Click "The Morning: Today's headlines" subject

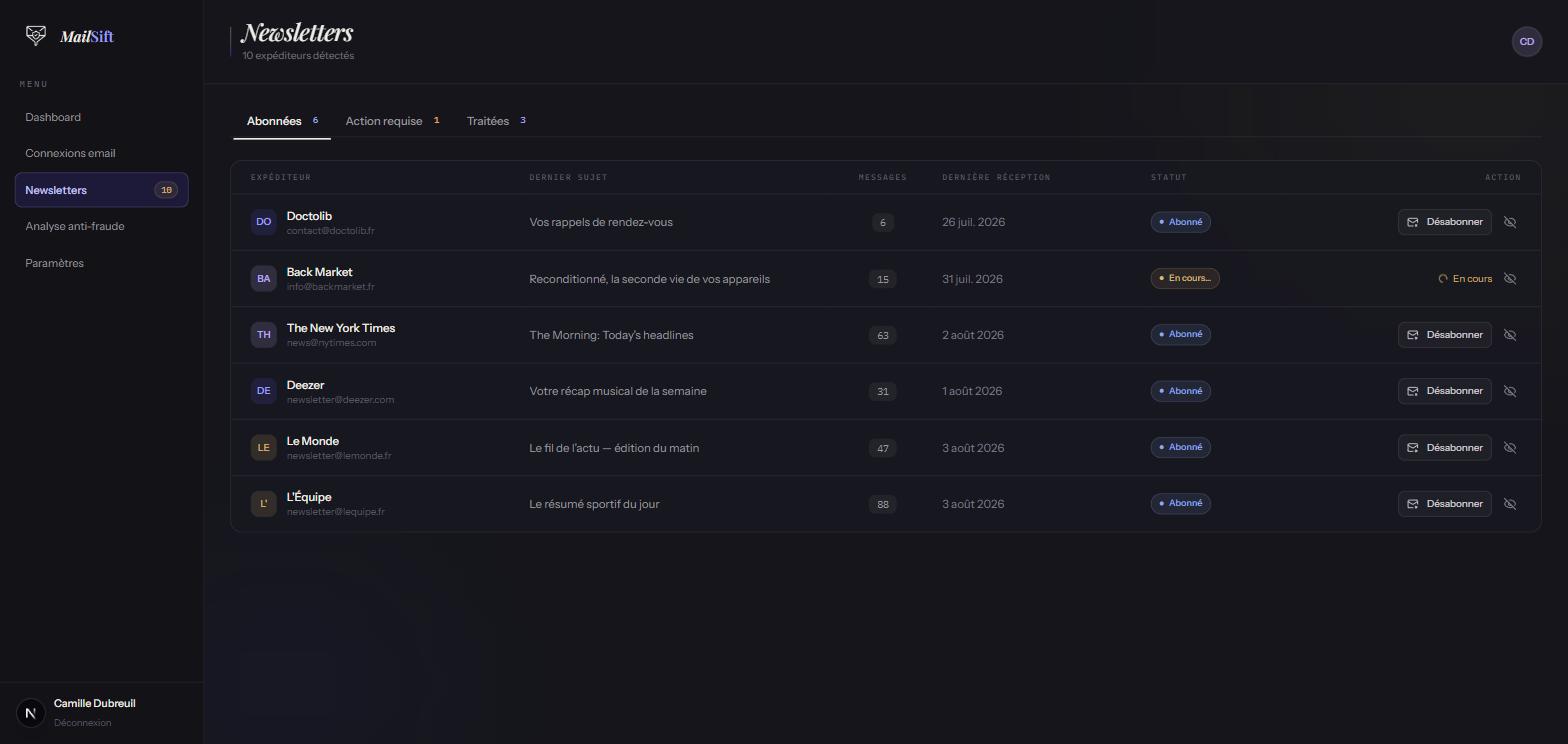[611, 335]
